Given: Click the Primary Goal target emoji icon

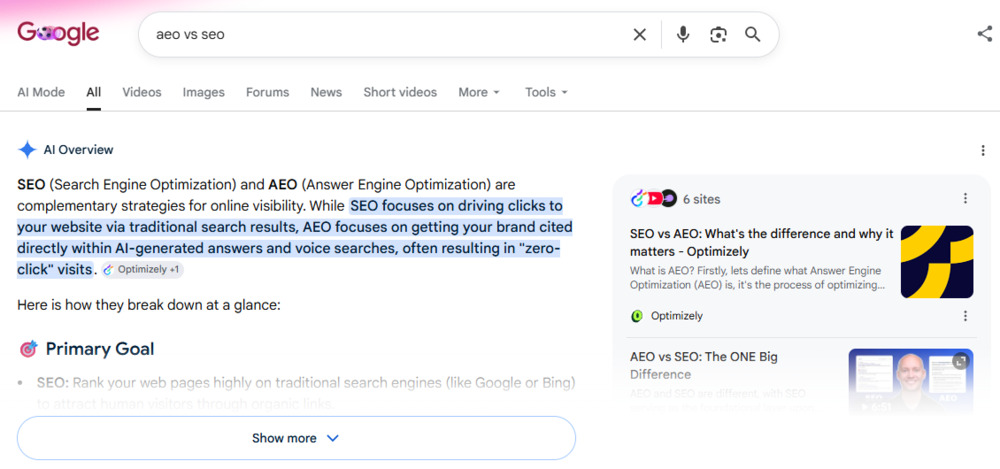Looking at the screenshot, I should 28,349.
